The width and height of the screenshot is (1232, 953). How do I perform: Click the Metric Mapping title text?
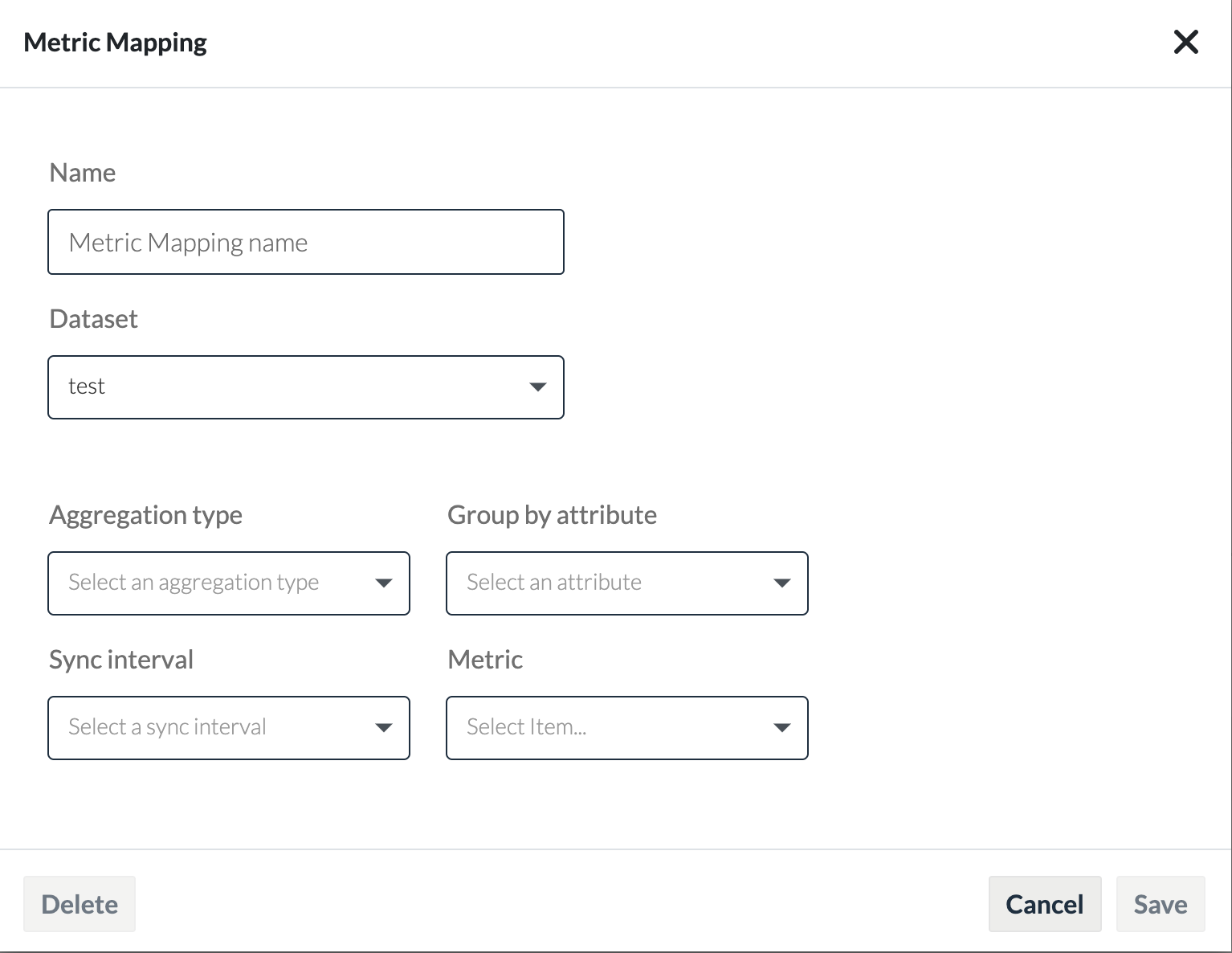pyautogui.click(x=116, y=43)
